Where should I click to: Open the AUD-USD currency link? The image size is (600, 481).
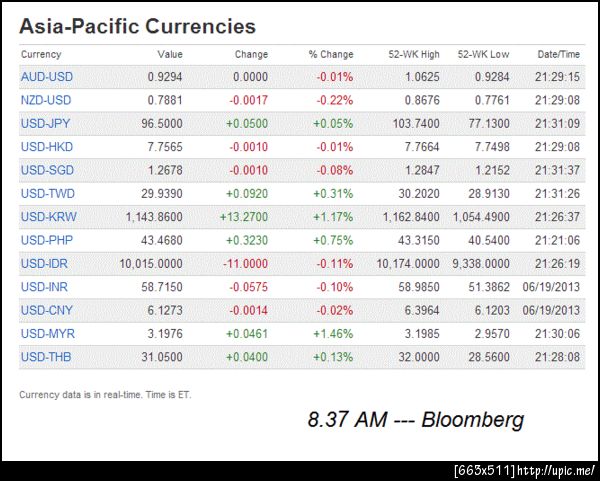(x=46, y=77)
